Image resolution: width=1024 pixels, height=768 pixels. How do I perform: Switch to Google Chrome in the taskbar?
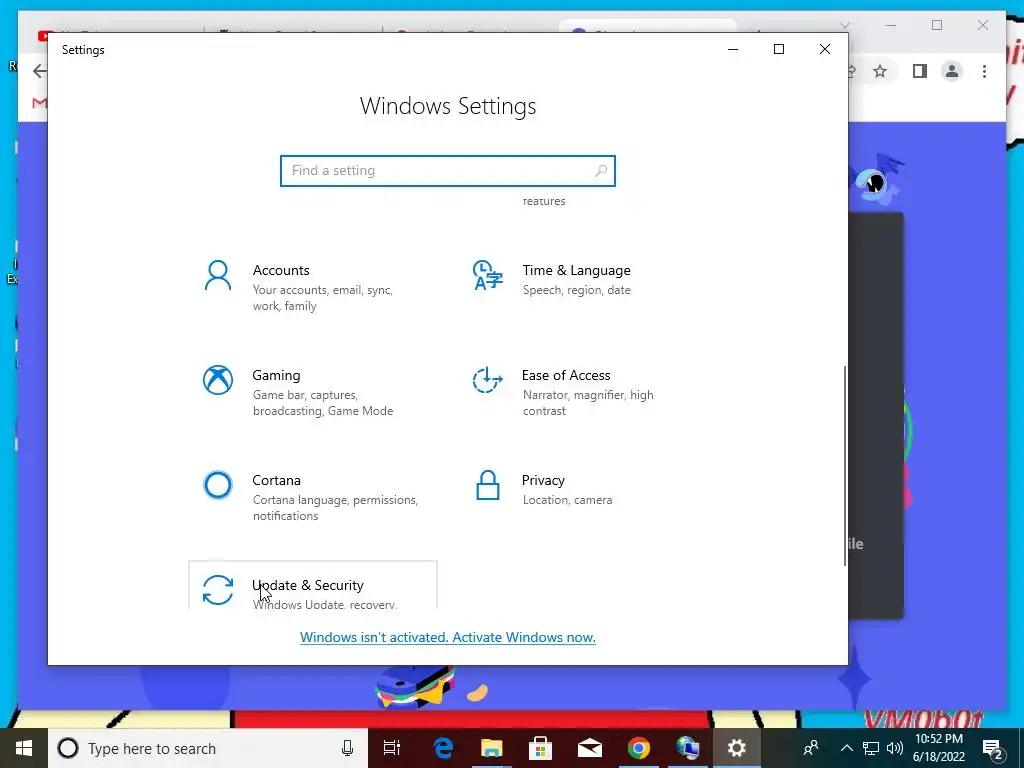pos(639,748)
